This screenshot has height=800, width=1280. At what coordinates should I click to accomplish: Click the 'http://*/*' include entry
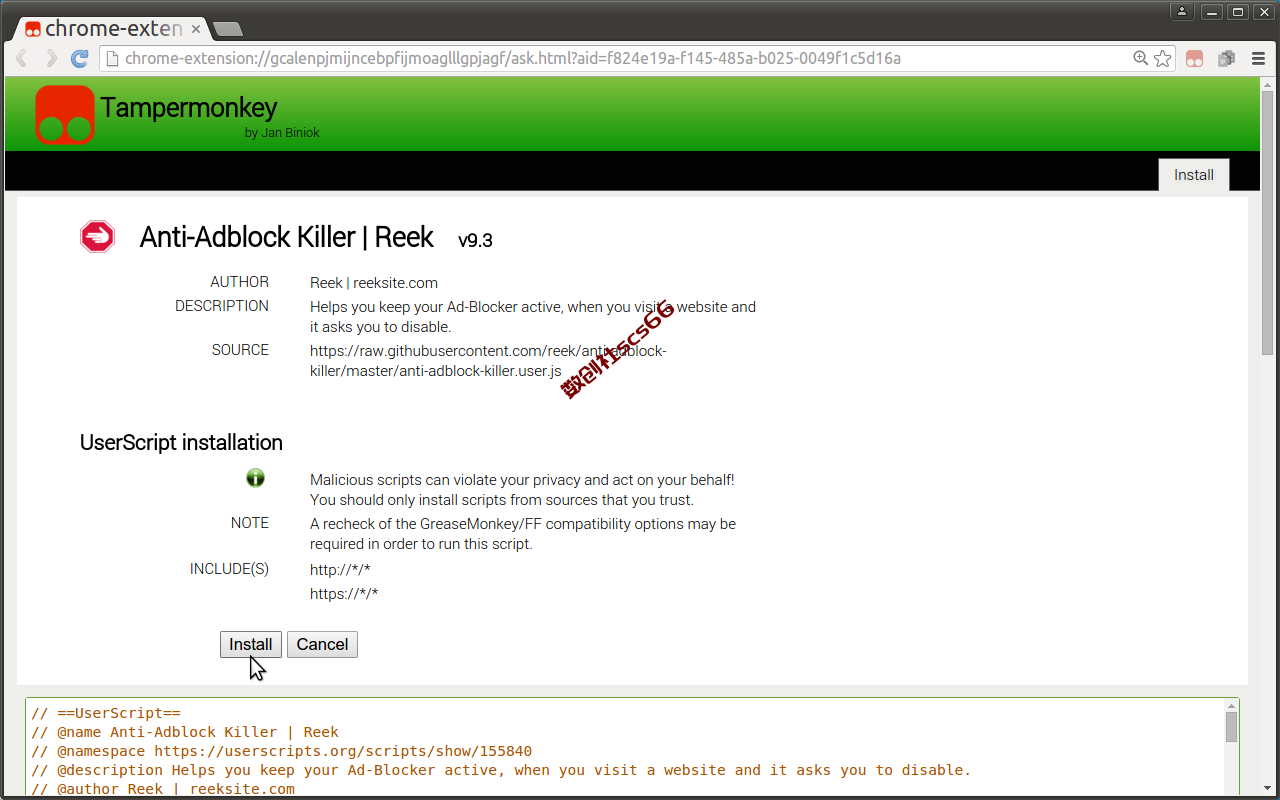340,570
